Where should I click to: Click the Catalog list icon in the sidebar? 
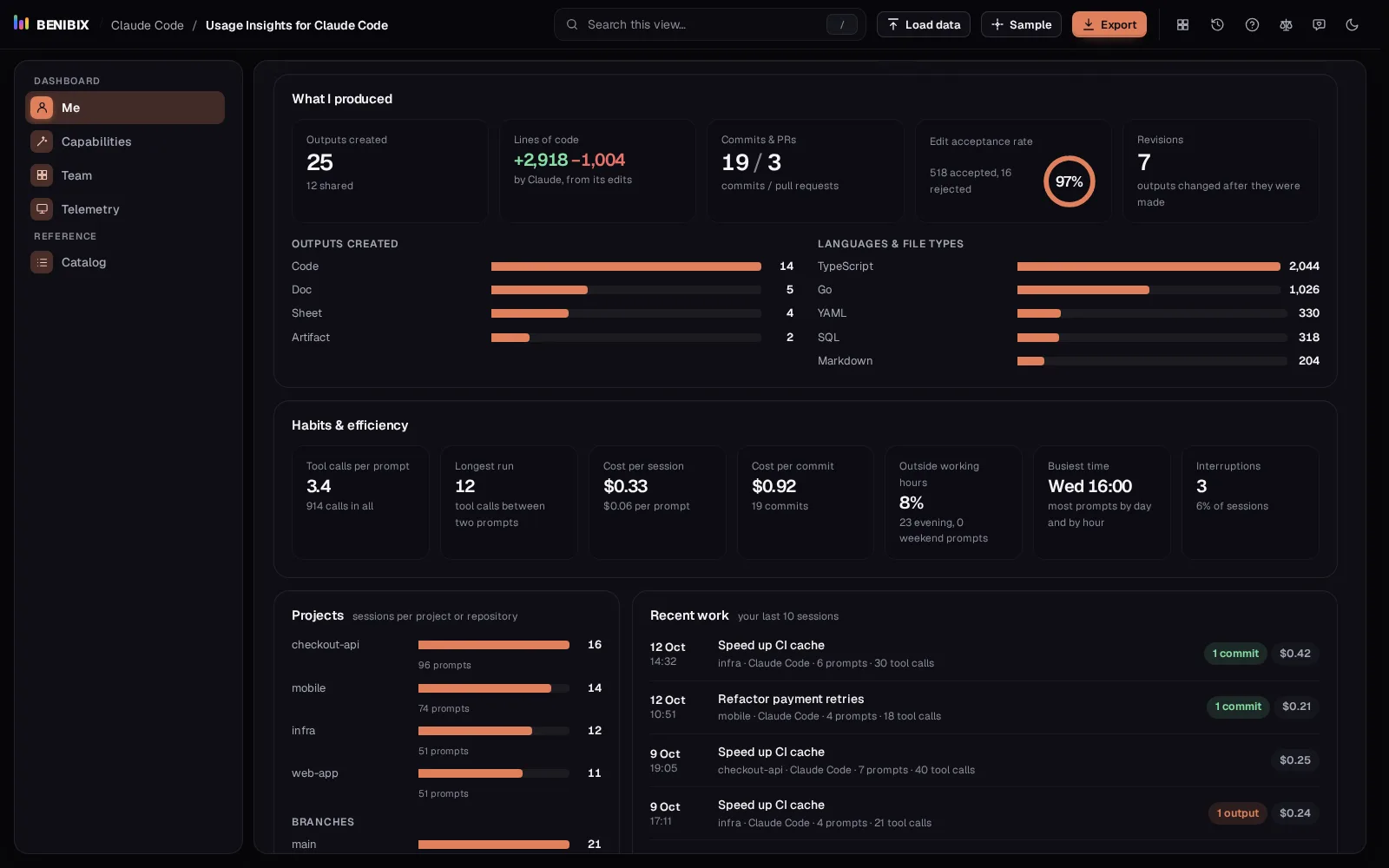click(x=42, y=262)
